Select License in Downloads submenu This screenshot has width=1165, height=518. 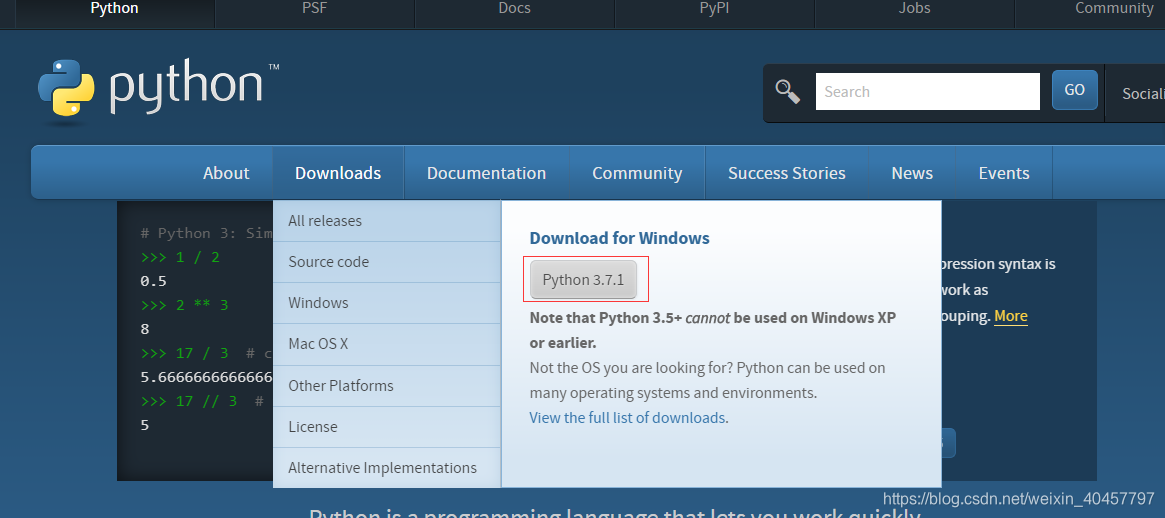[x=387, y=427]
